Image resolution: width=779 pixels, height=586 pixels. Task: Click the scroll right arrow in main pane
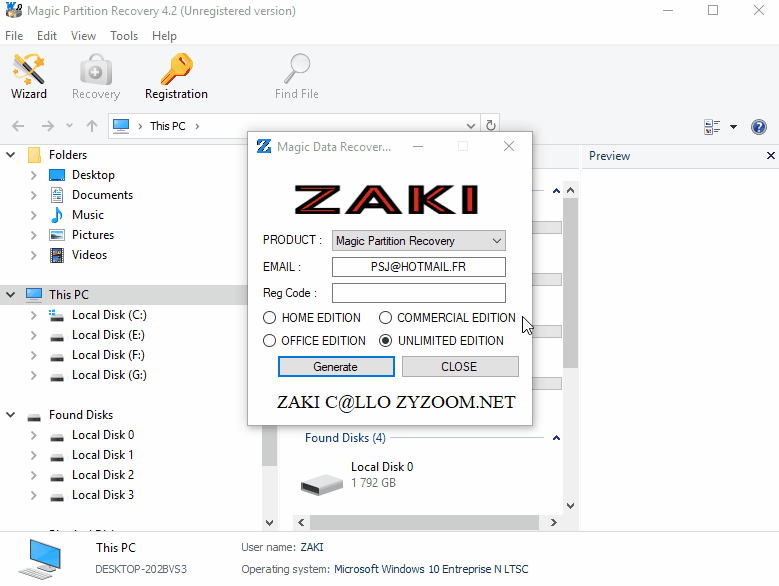553,522
